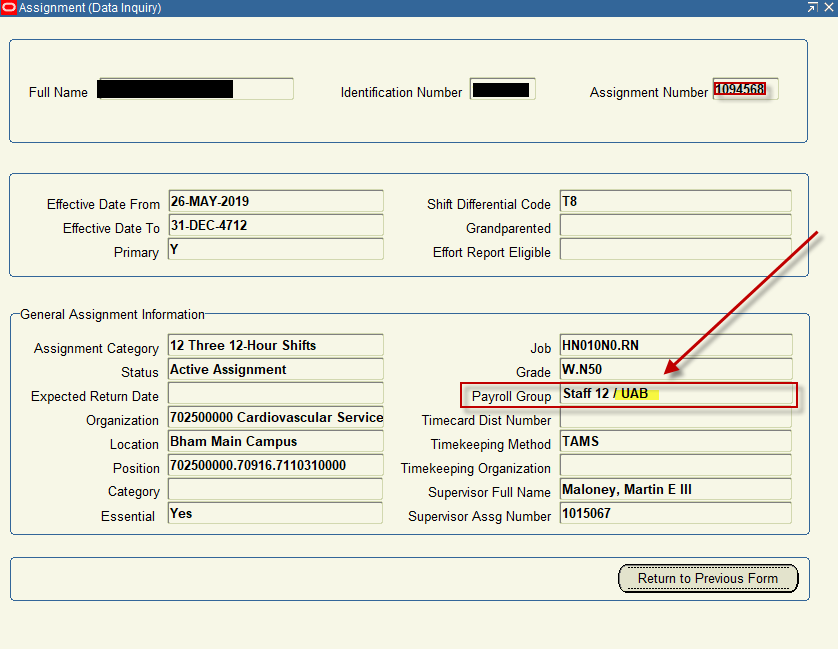Click the Timekeeping Method field showing TAMS
The image size is (838, 649).
[x=675, y=442]
